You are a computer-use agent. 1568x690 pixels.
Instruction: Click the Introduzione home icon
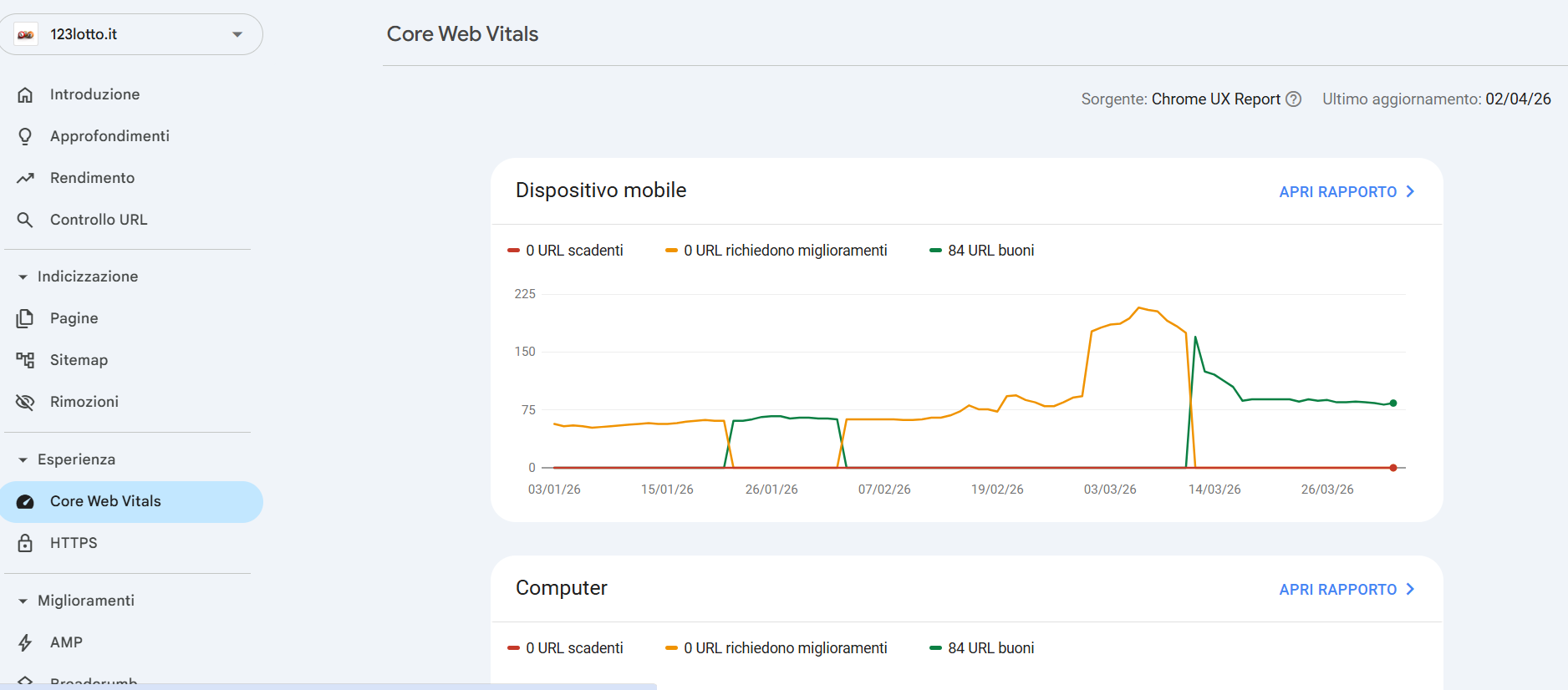25,94
